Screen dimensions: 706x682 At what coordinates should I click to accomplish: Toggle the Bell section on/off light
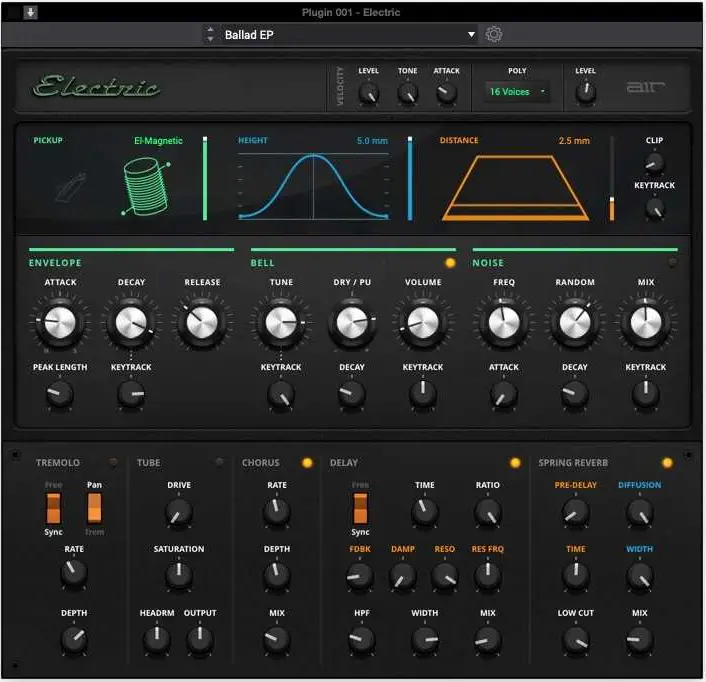pyautogui.click(x=449, y=263)
